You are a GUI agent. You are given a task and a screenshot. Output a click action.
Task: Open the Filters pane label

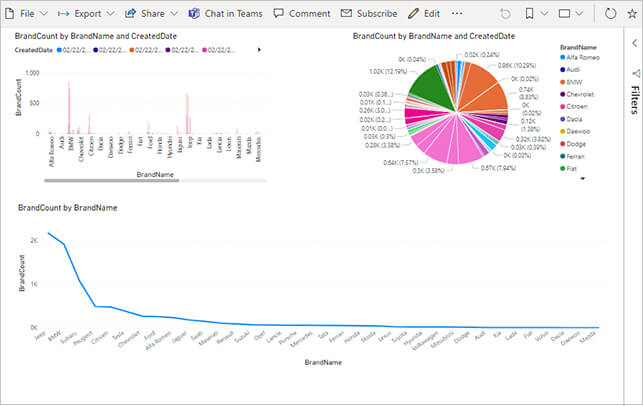tap(635, 100)
